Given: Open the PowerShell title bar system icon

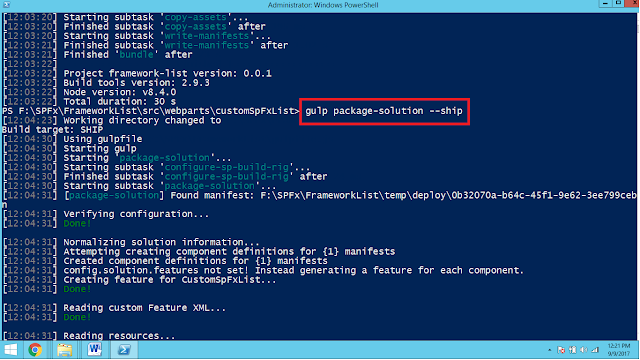Looking at the screenshot, I should pos(7,5).
